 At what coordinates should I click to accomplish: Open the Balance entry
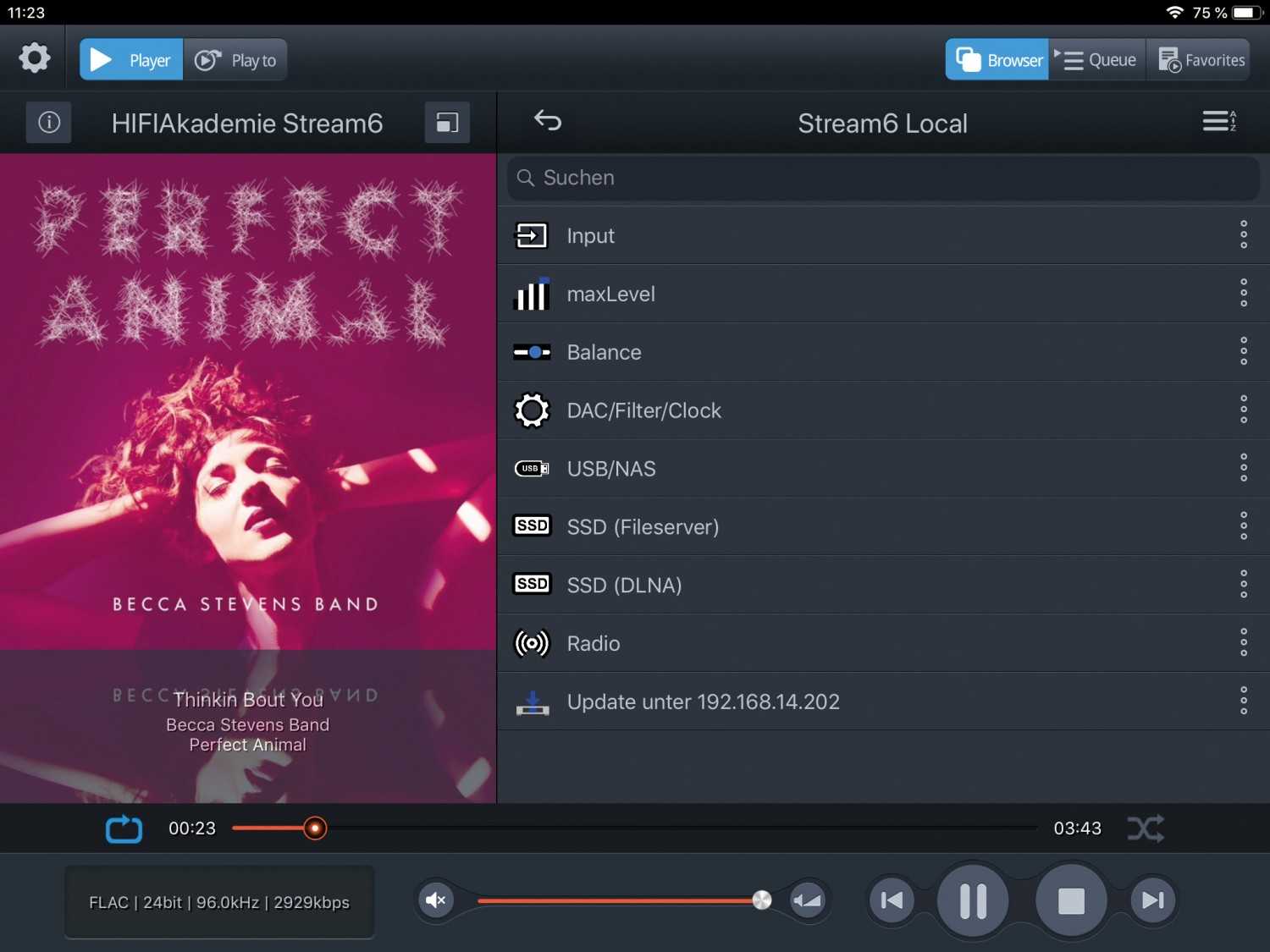point(883,352)
